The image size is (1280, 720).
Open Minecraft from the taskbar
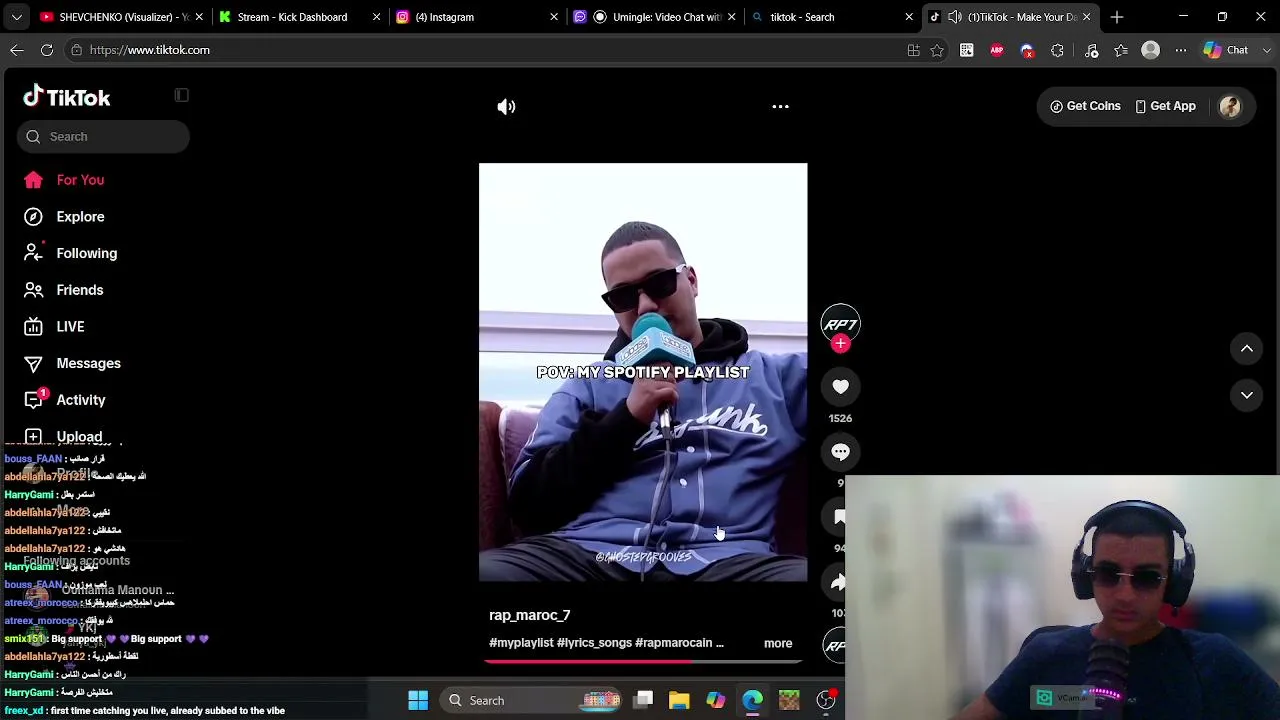tap(789, 700)
